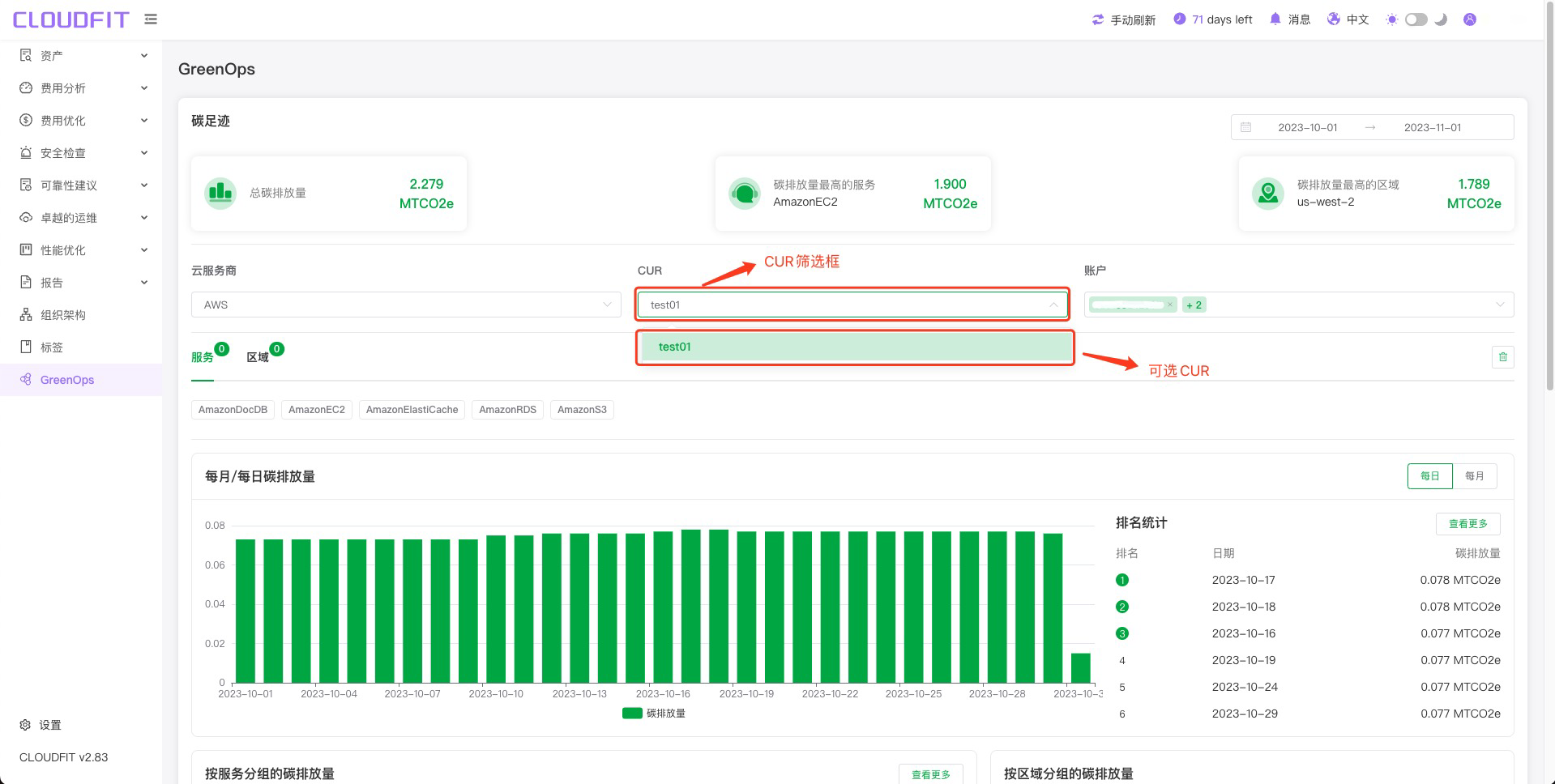Click the highest emission region icon
1555x784 pixels.
[x=1268, y=193]
